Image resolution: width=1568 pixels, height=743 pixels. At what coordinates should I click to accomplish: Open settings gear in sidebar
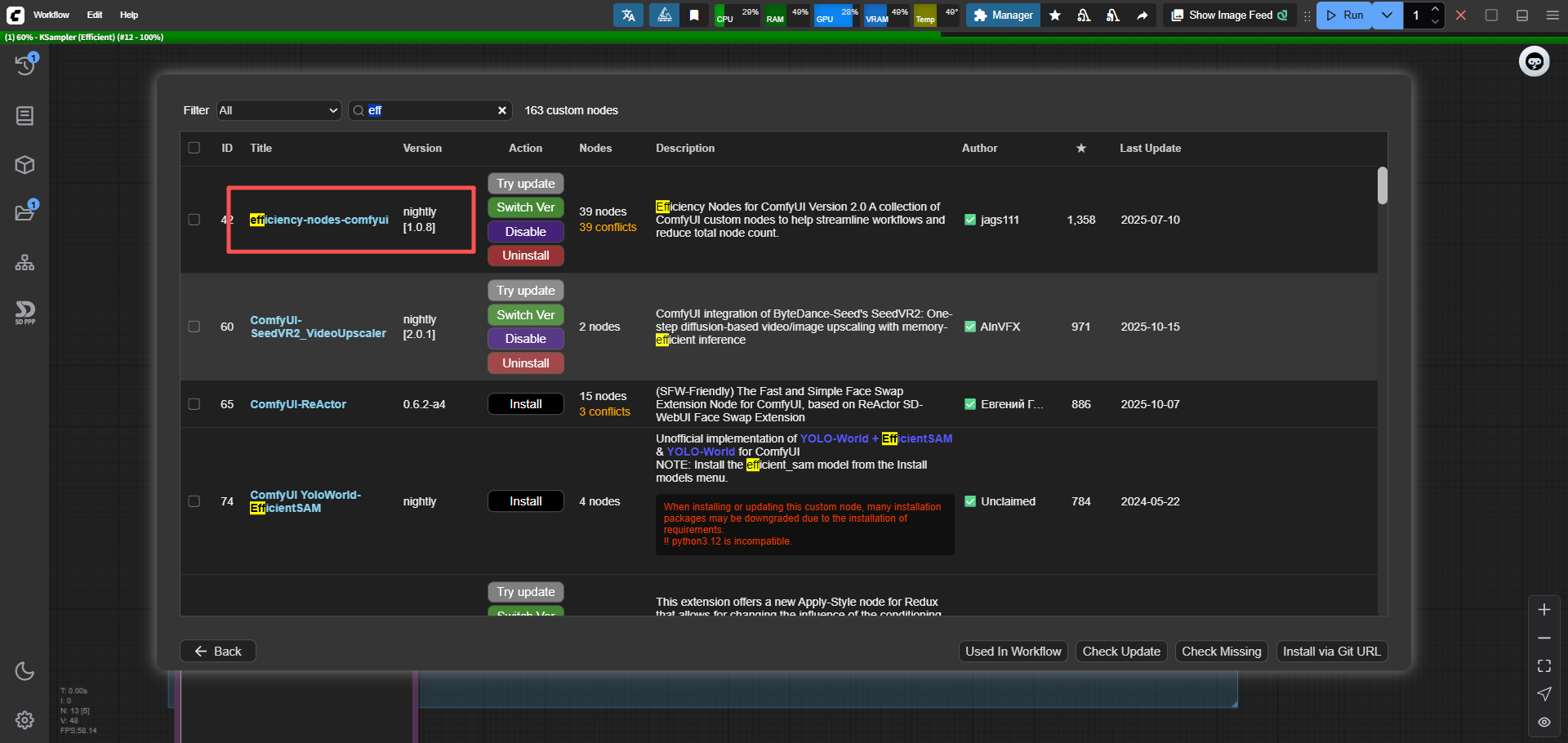pyautogui.click(x=25, y=719)
